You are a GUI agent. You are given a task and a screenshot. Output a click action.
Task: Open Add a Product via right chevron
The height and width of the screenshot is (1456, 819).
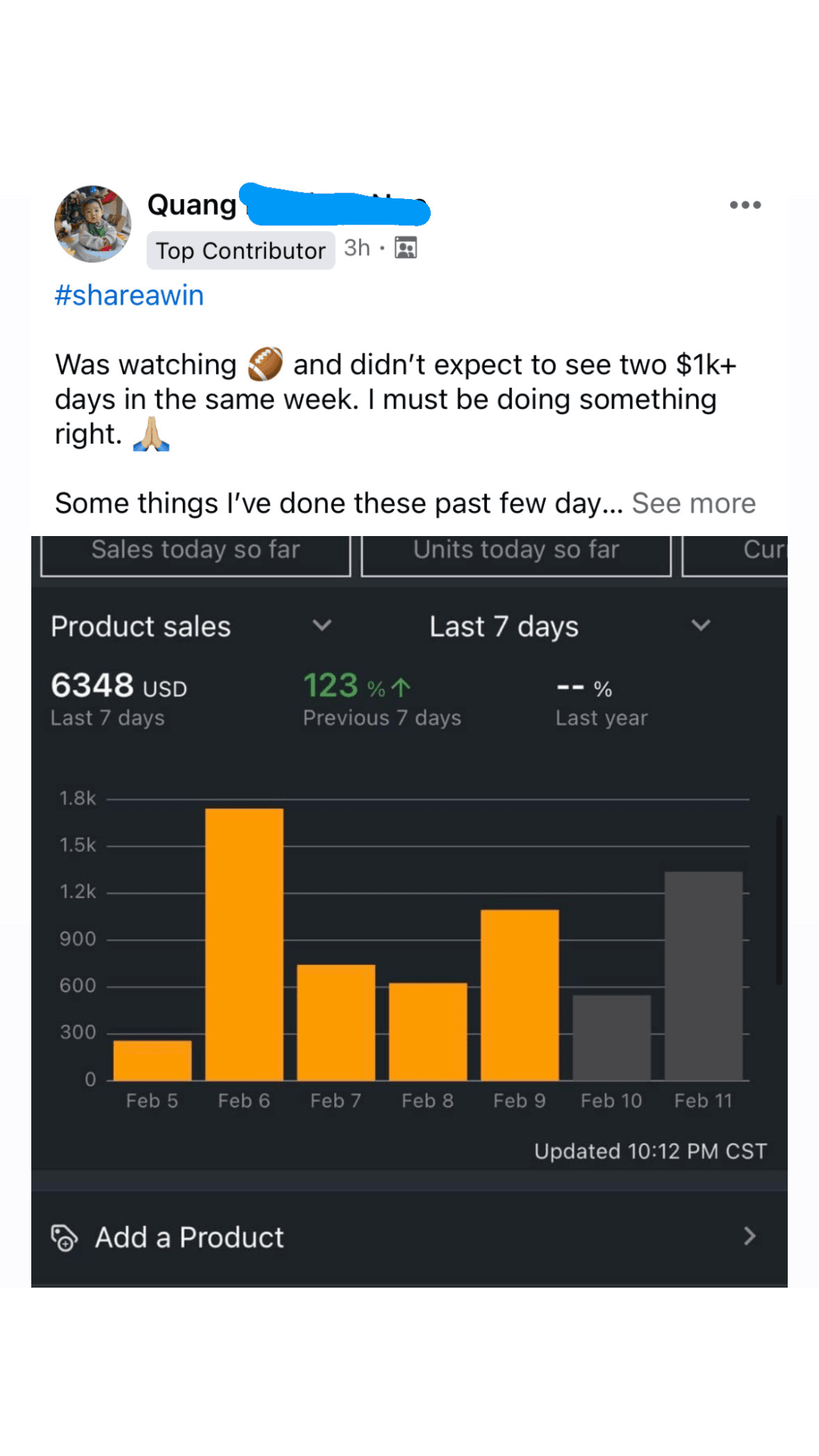click(749, 1237)
